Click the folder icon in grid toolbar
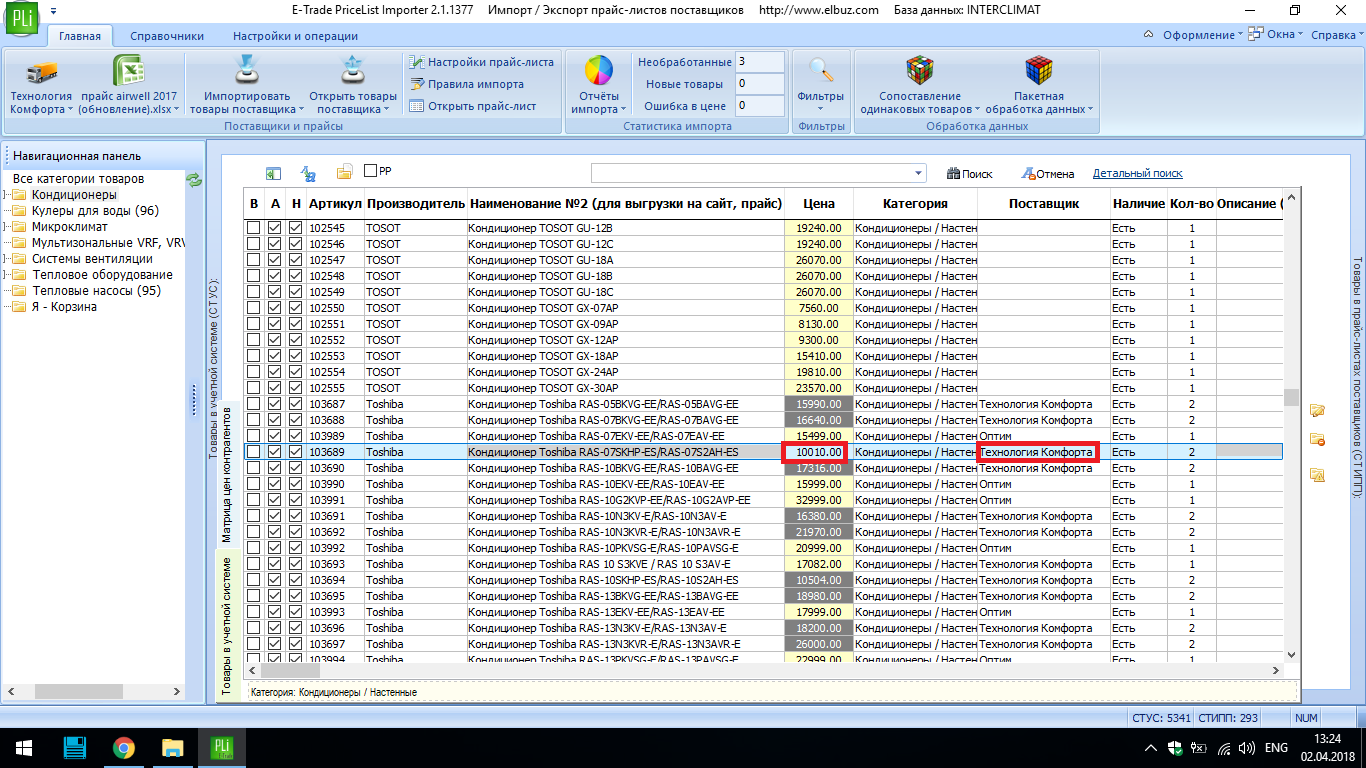This screenshot has height=768, width=1366. click(x=344, y=173)
